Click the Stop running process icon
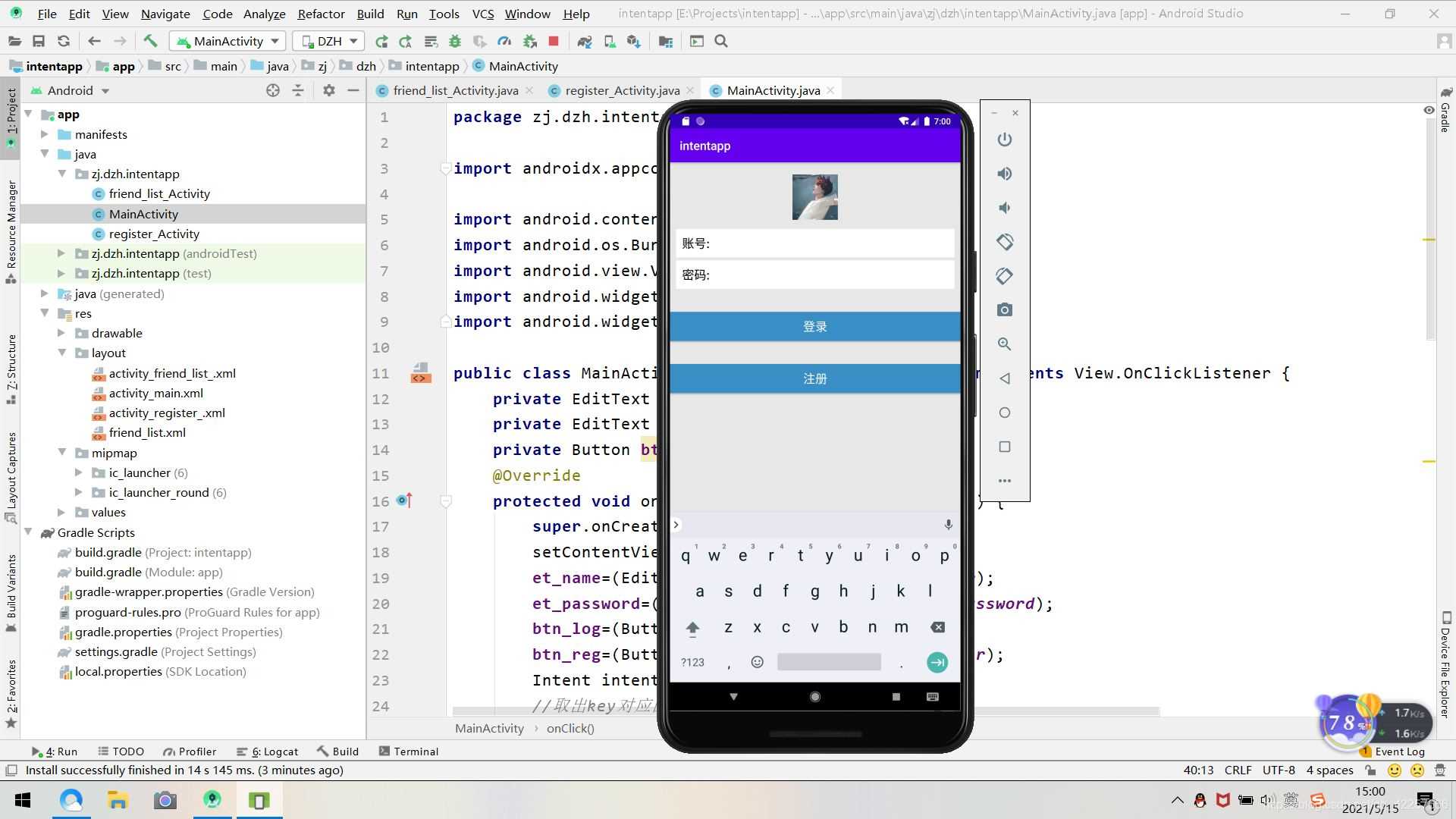 [x=555, y=41]
